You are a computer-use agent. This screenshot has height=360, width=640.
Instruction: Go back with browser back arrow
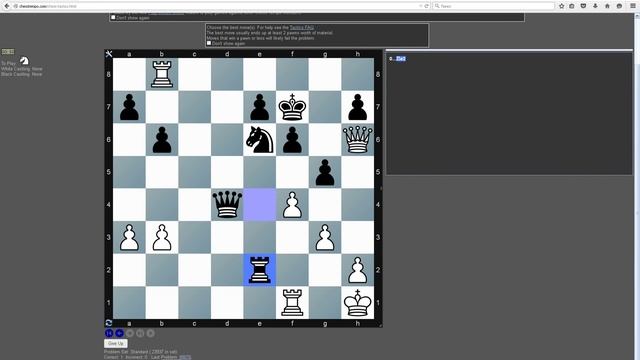coord(7,6)
